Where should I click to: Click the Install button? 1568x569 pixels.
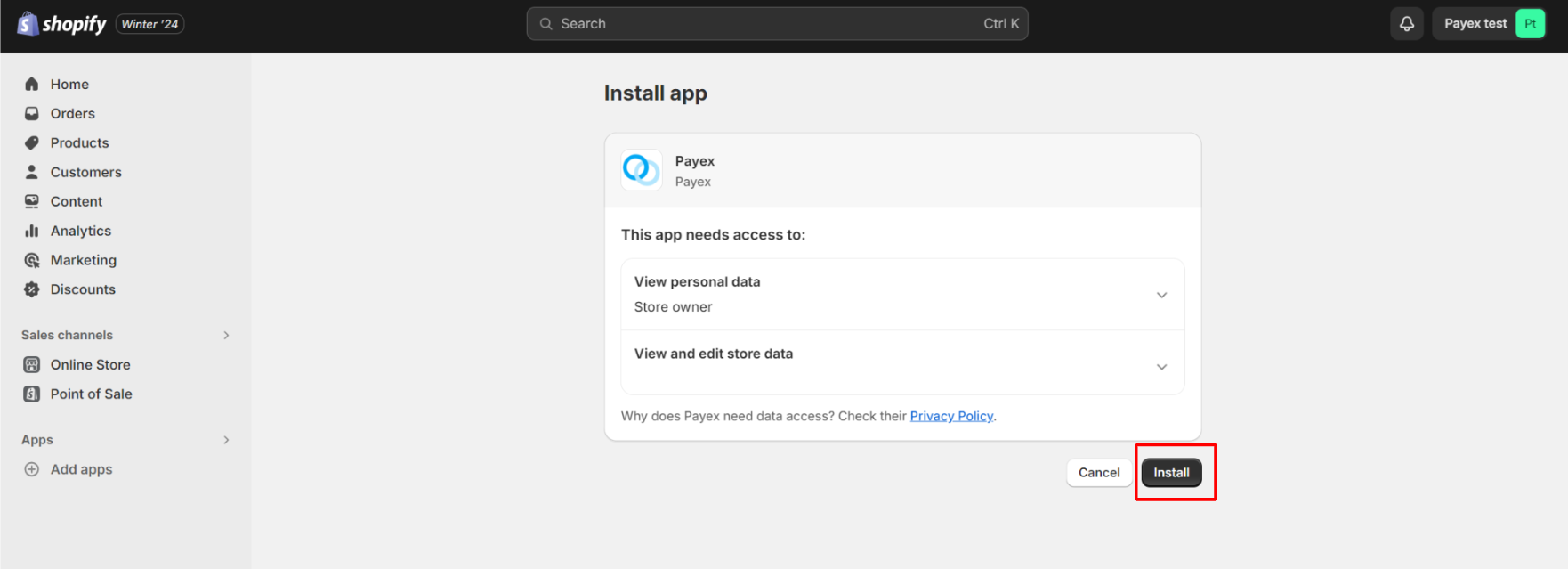[x=1171, y=473]
